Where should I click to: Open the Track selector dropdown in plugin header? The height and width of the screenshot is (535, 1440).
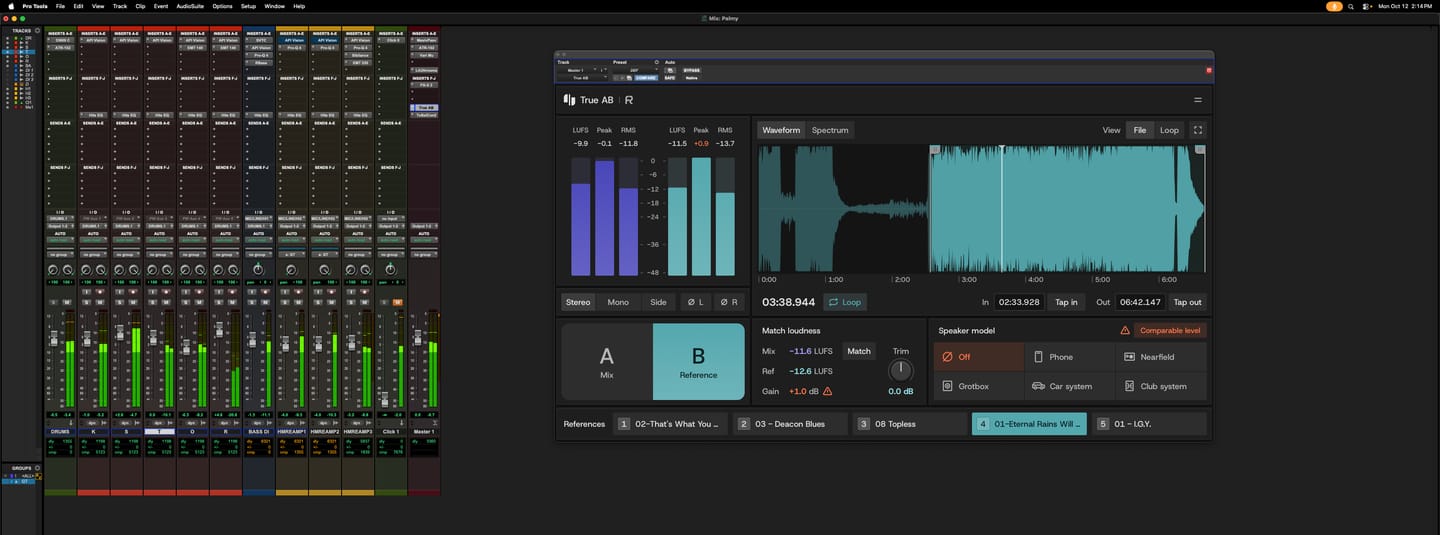579,71
